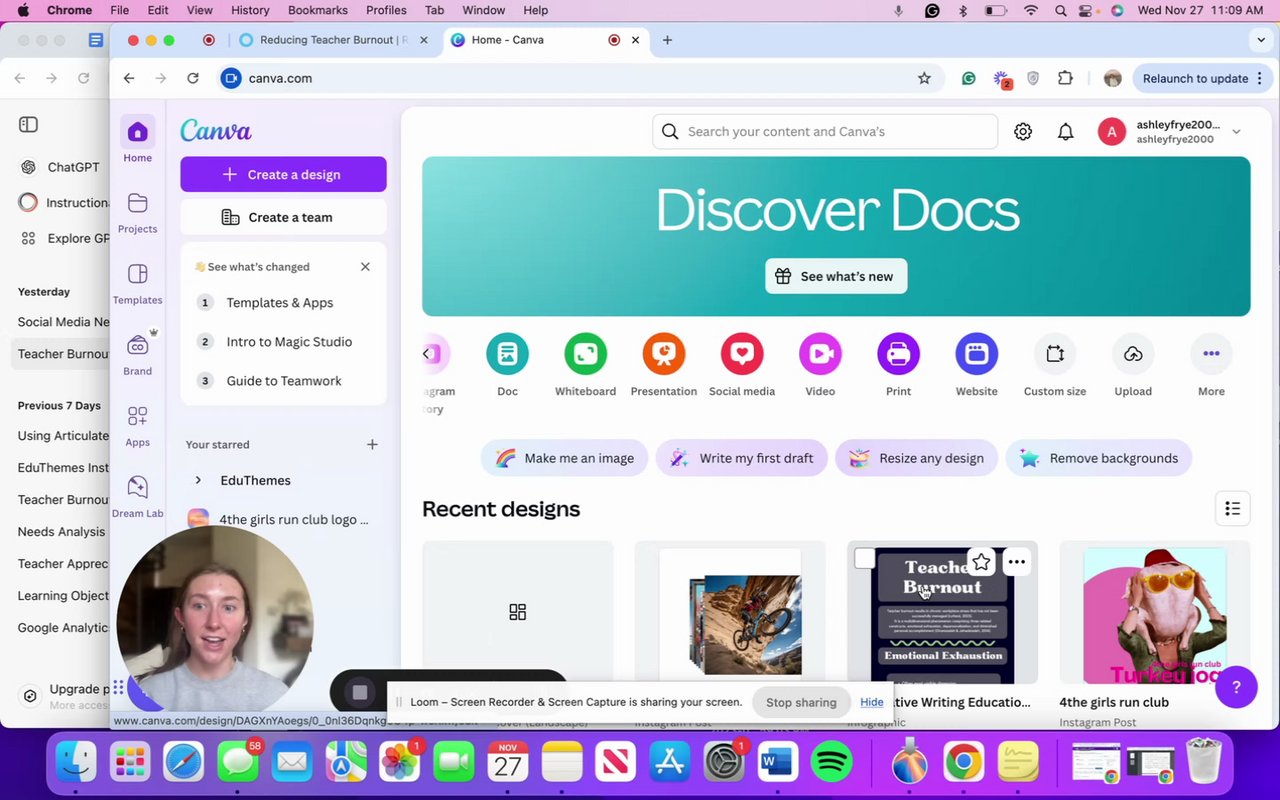Screen dimensions: 1280x800
Task: Choose the Website design type icon
Action: tap(977, 354)
